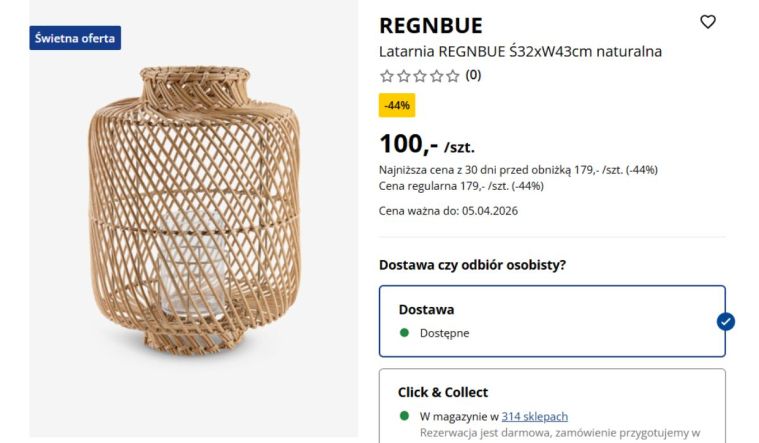This screenshot has height=443, width=759.
Task: Click the third rating star
Action: pyautogui.click(x=420, y=76)
